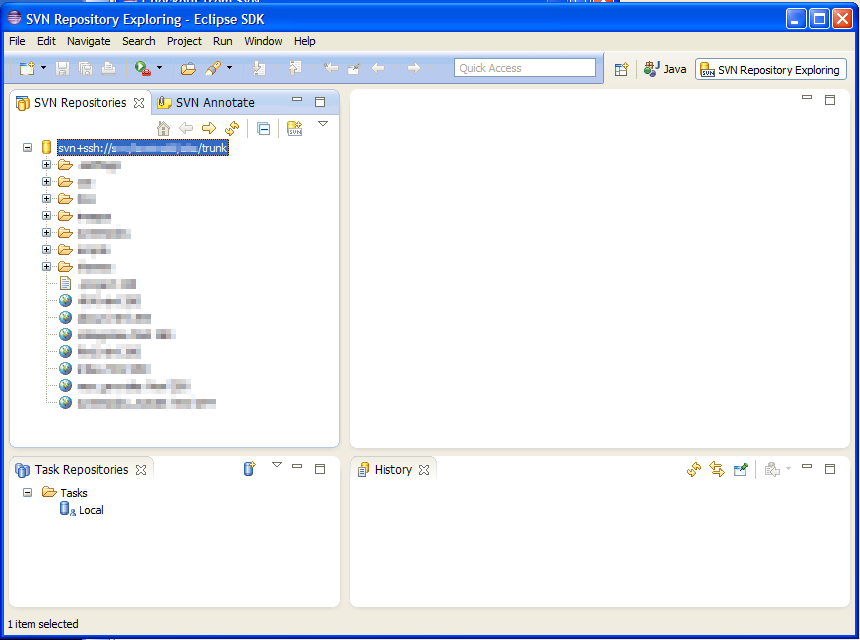Open the New wizard dropdown arrow
860x640 pixels.
[42, 68]
